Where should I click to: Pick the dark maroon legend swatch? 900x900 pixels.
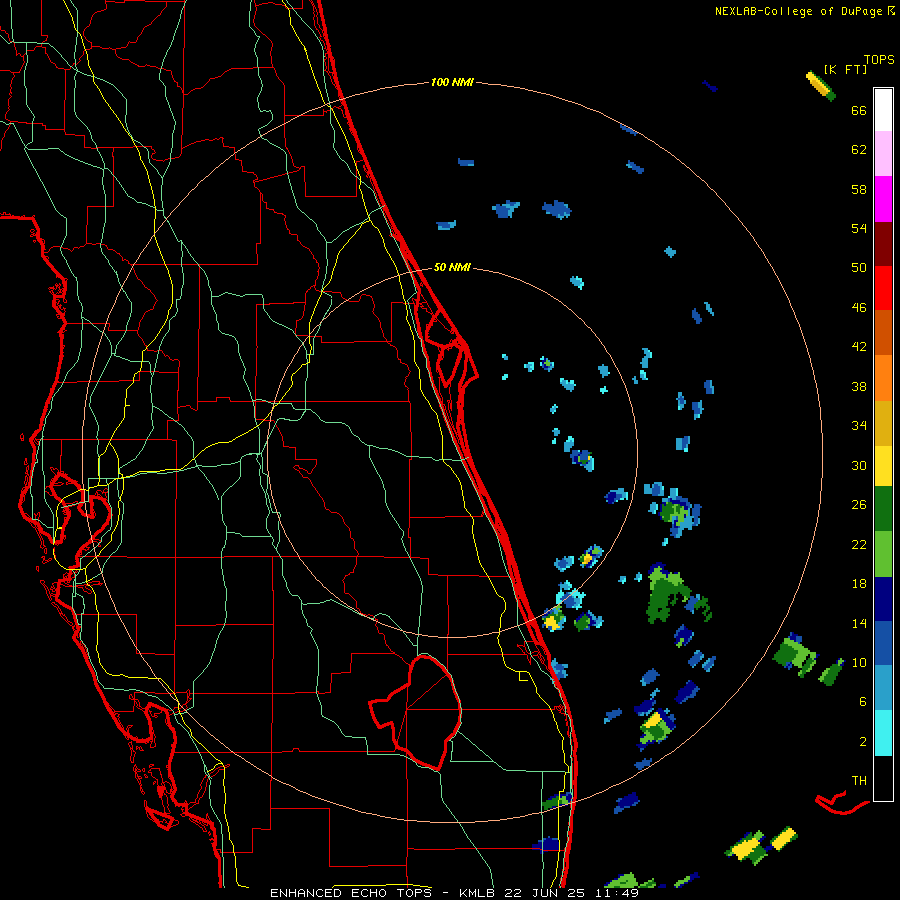[x=883, y=244]
